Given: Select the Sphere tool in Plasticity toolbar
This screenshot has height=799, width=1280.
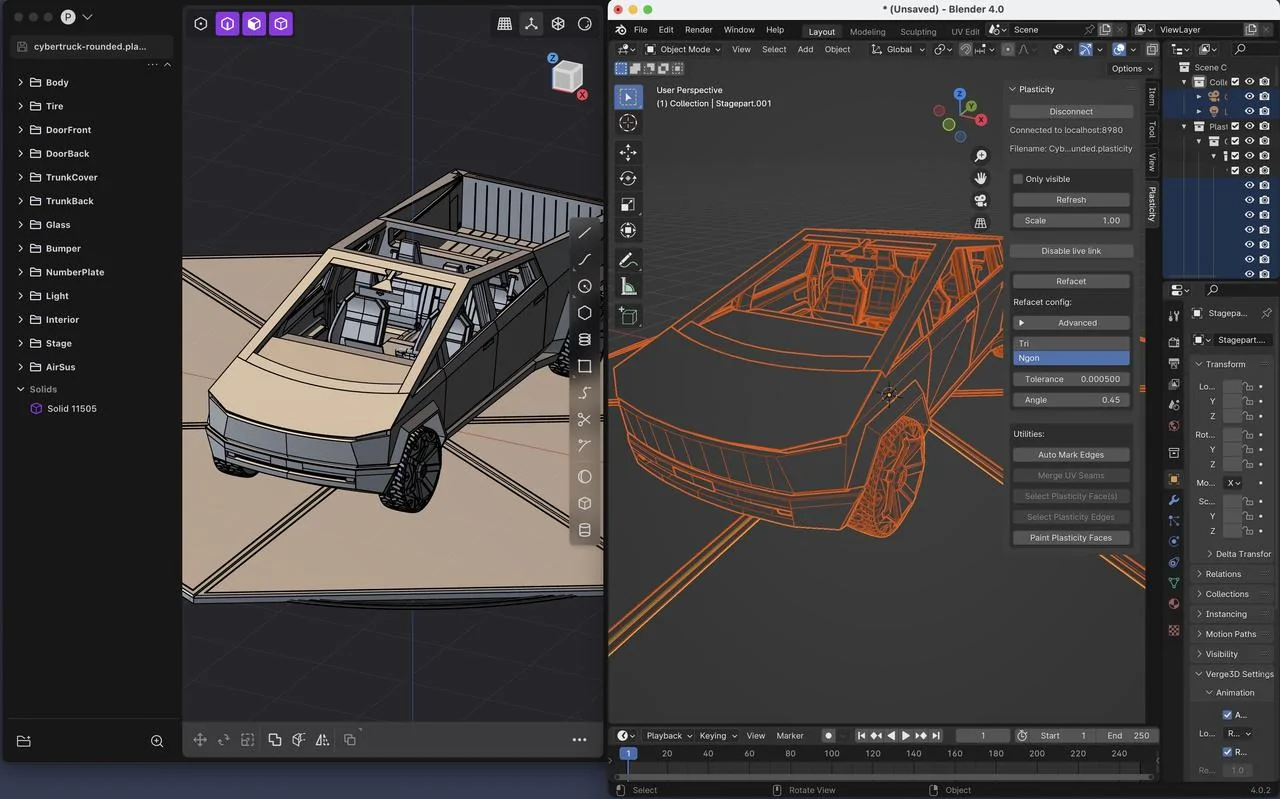Looking at the screenshot, I should [585, 476].
